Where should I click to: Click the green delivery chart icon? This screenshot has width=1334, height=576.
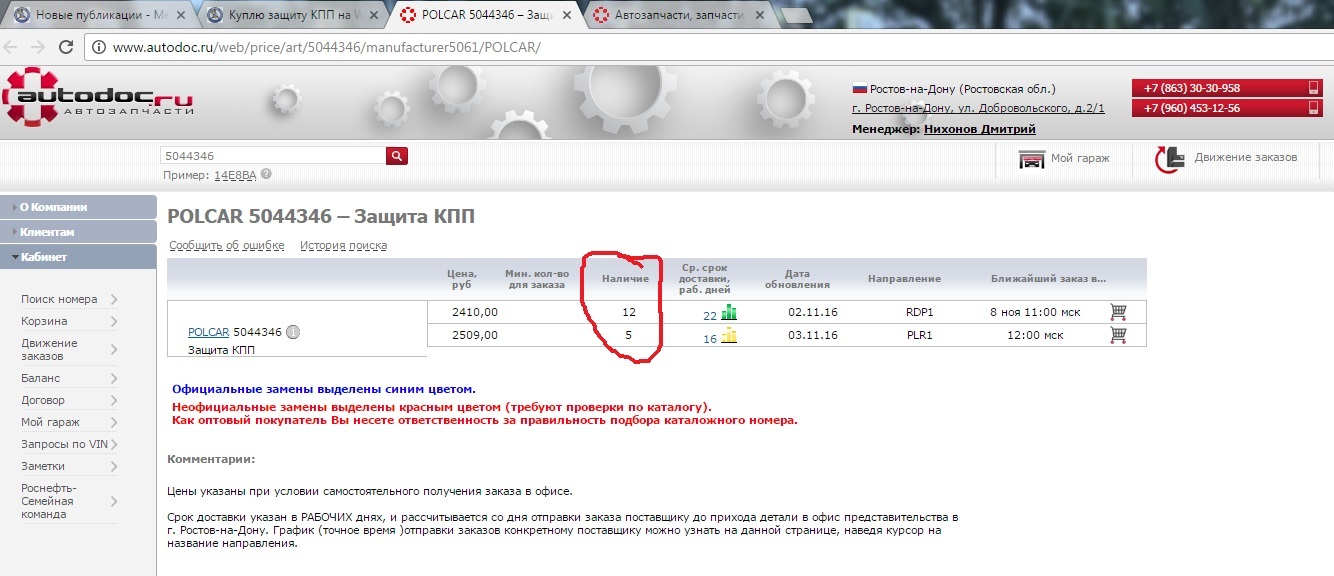[x=728, y=313]
